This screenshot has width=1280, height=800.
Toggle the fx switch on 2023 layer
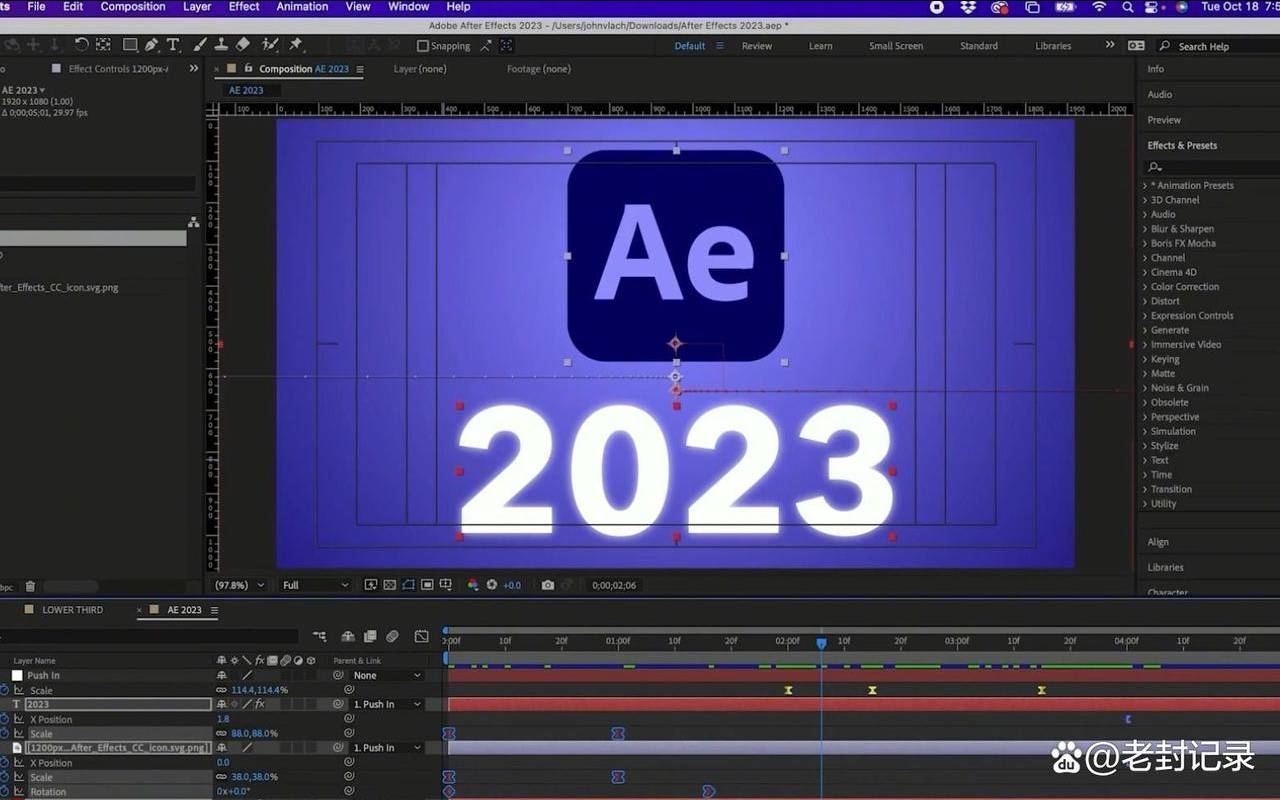pos(259,704)
